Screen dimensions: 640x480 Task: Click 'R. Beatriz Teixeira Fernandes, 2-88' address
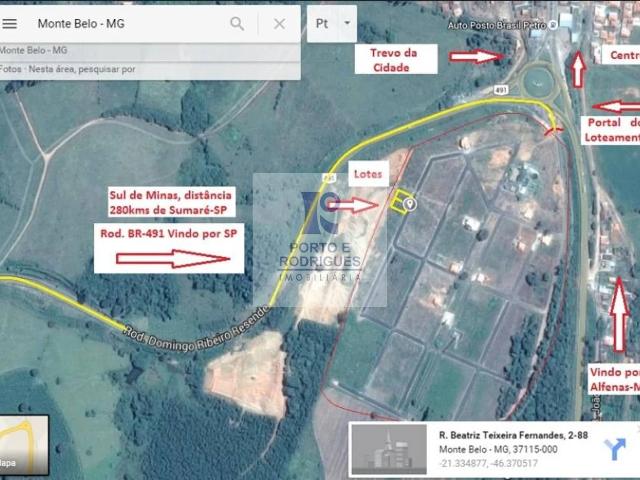pyautogui.click(x=513, y=435)
